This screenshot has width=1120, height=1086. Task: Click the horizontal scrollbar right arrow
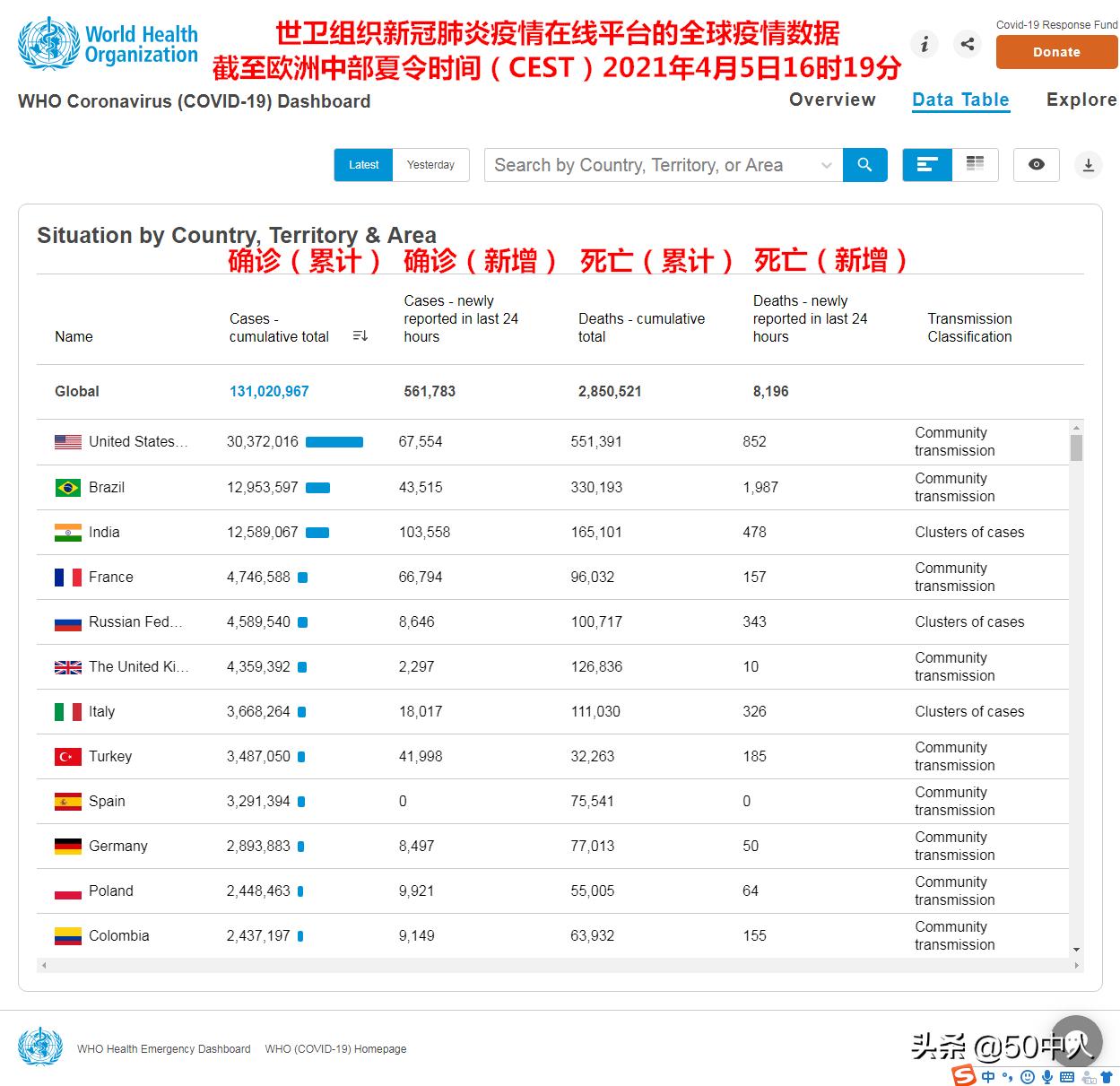tap(1077, 966)
